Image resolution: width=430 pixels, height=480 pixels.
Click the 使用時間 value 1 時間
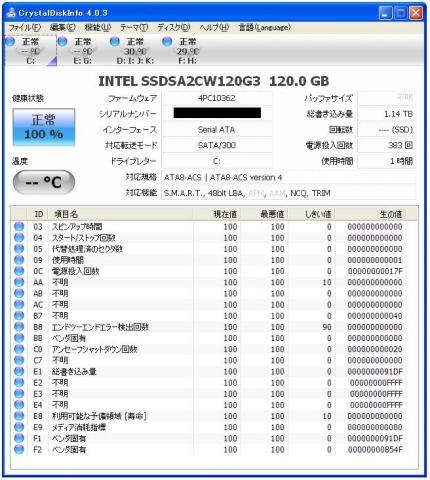[386, 161]
